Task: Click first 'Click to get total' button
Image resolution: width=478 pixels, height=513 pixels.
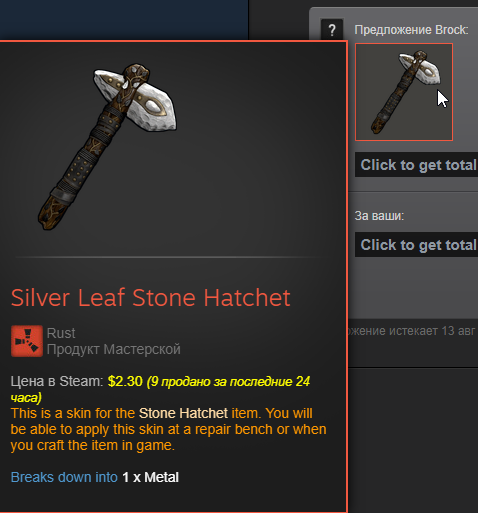Action: (x=417, y=165)
